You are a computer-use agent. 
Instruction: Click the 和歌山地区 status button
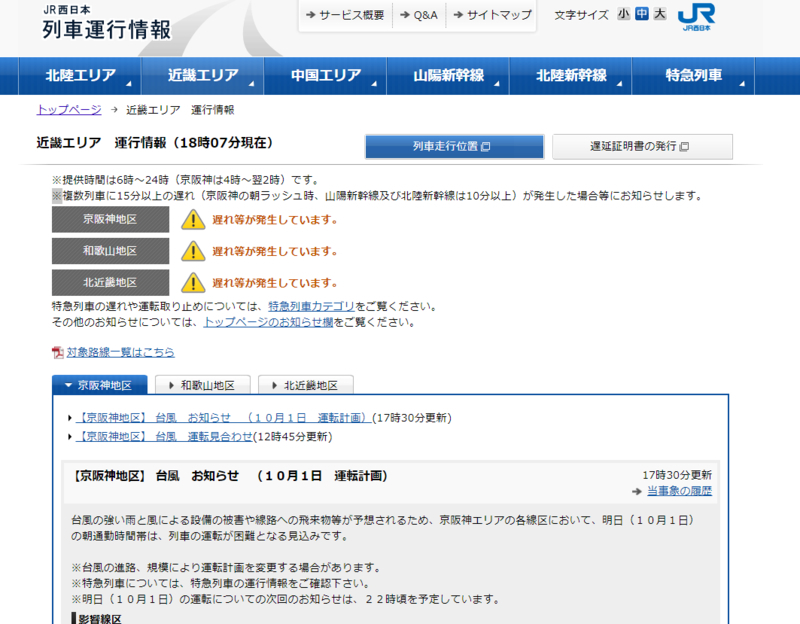click(110, 251)
